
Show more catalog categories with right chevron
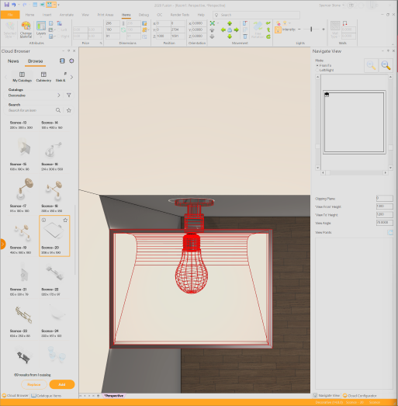pyautogui.click(x=72, y=77)
